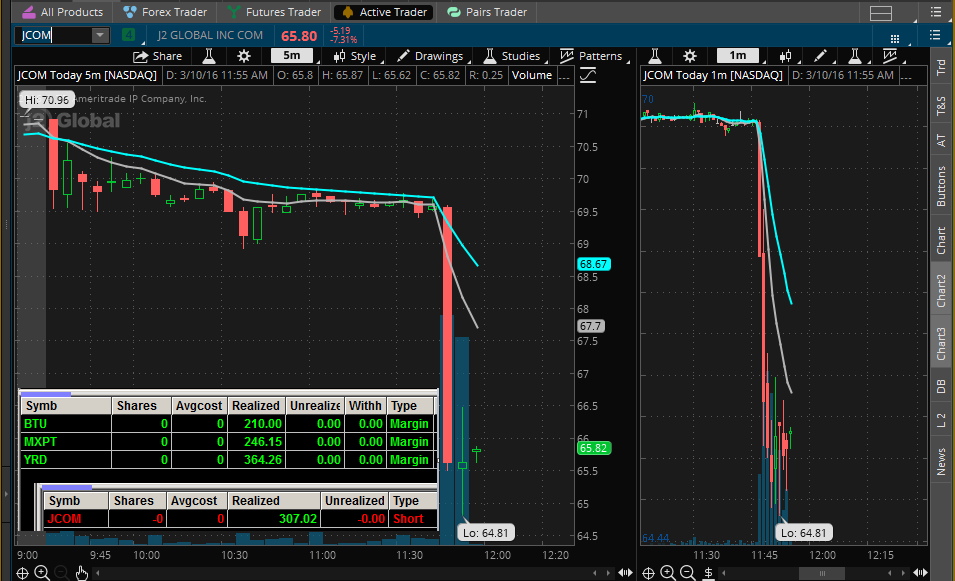Zoom in on the 1m chart
The width and height of the screenshot is (955, 581).
tap(668, 573)
